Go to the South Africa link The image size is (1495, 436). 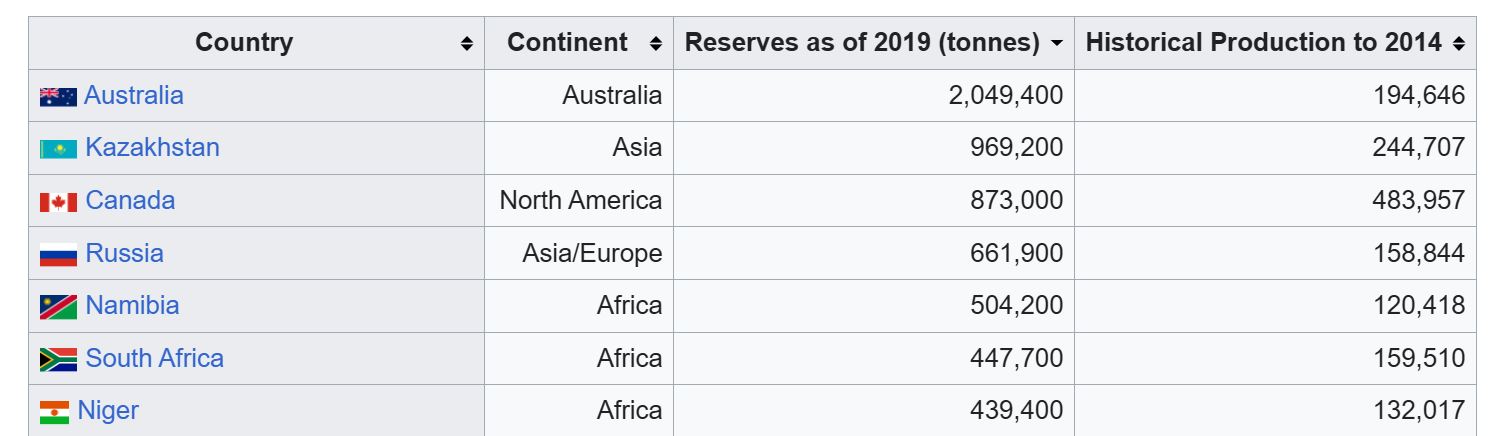tap(154, 359)
